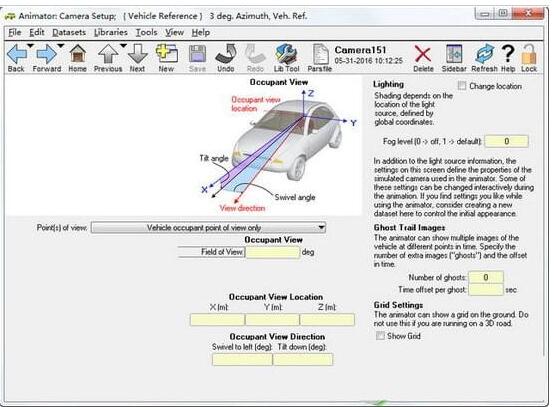Click the Fog level input field
554x407 pixels.
tap(506, 141)
